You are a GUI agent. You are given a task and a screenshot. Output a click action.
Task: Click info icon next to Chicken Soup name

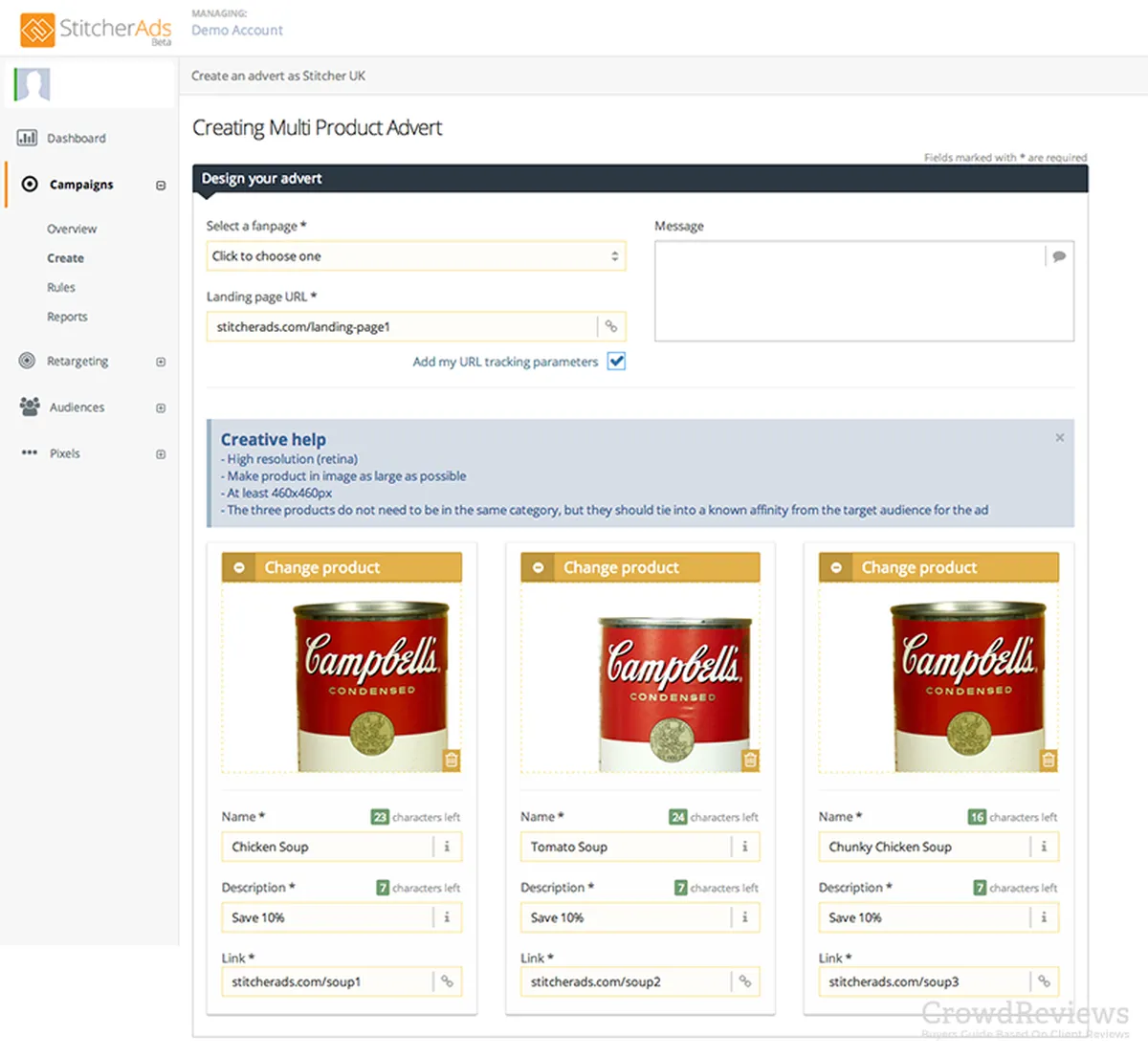[x=447, y=847]
